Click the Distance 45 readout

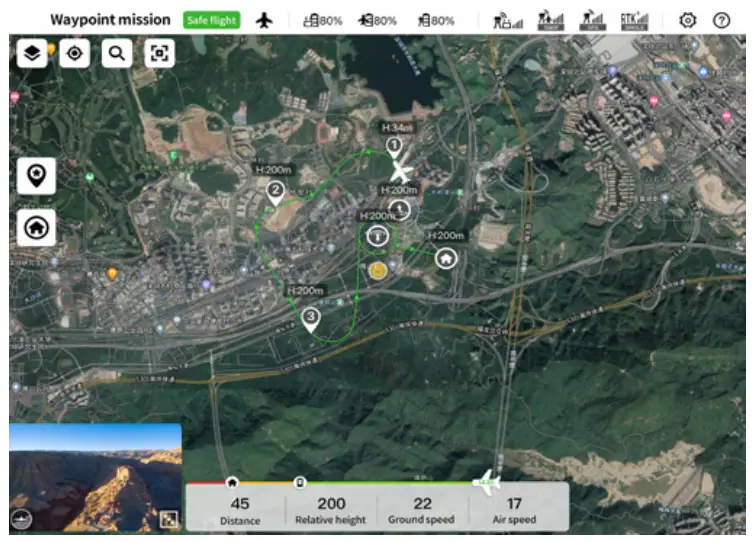point(240,511)
